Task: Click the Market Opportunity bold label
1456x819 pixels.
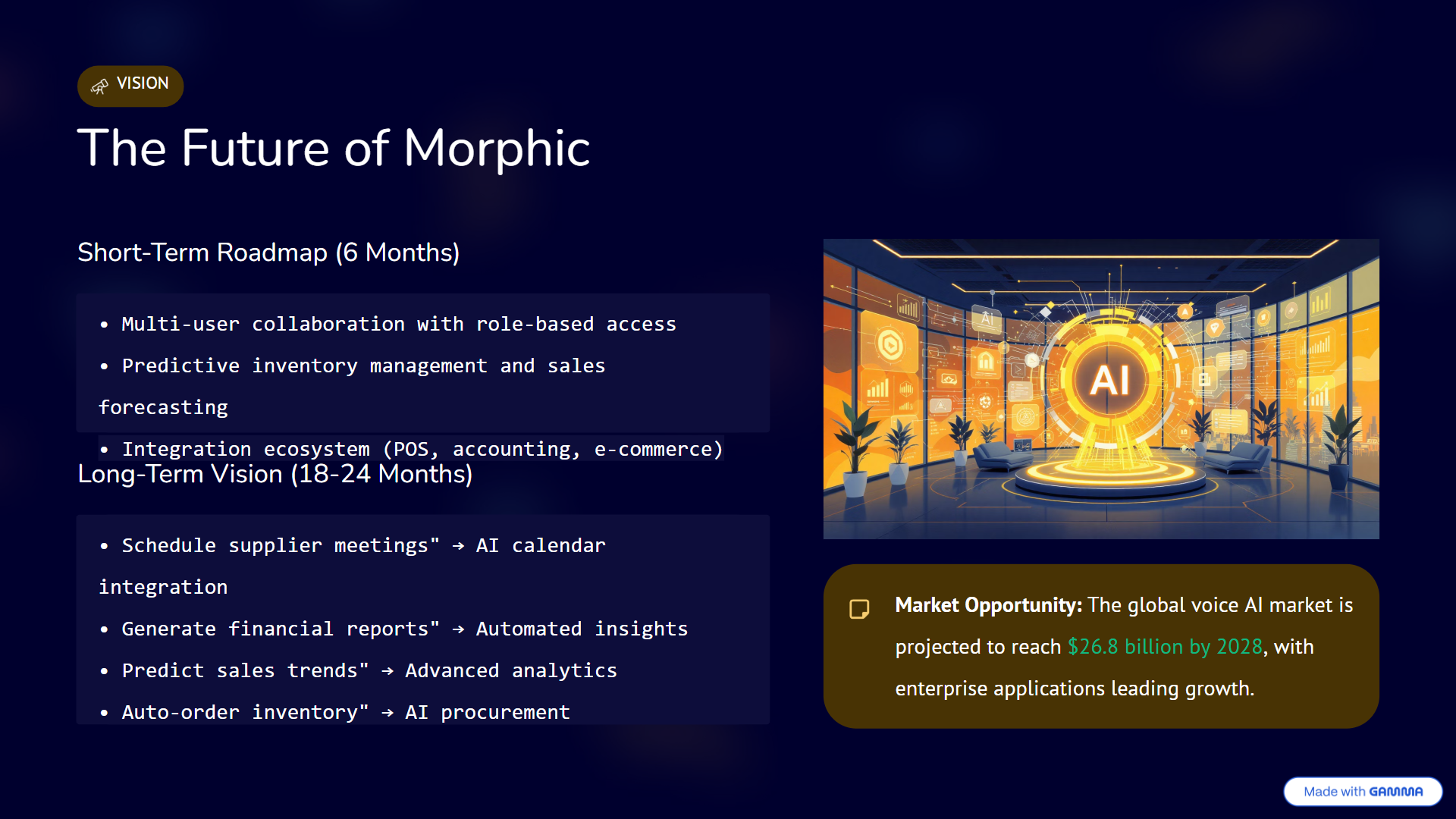Action: coord(988,605)
